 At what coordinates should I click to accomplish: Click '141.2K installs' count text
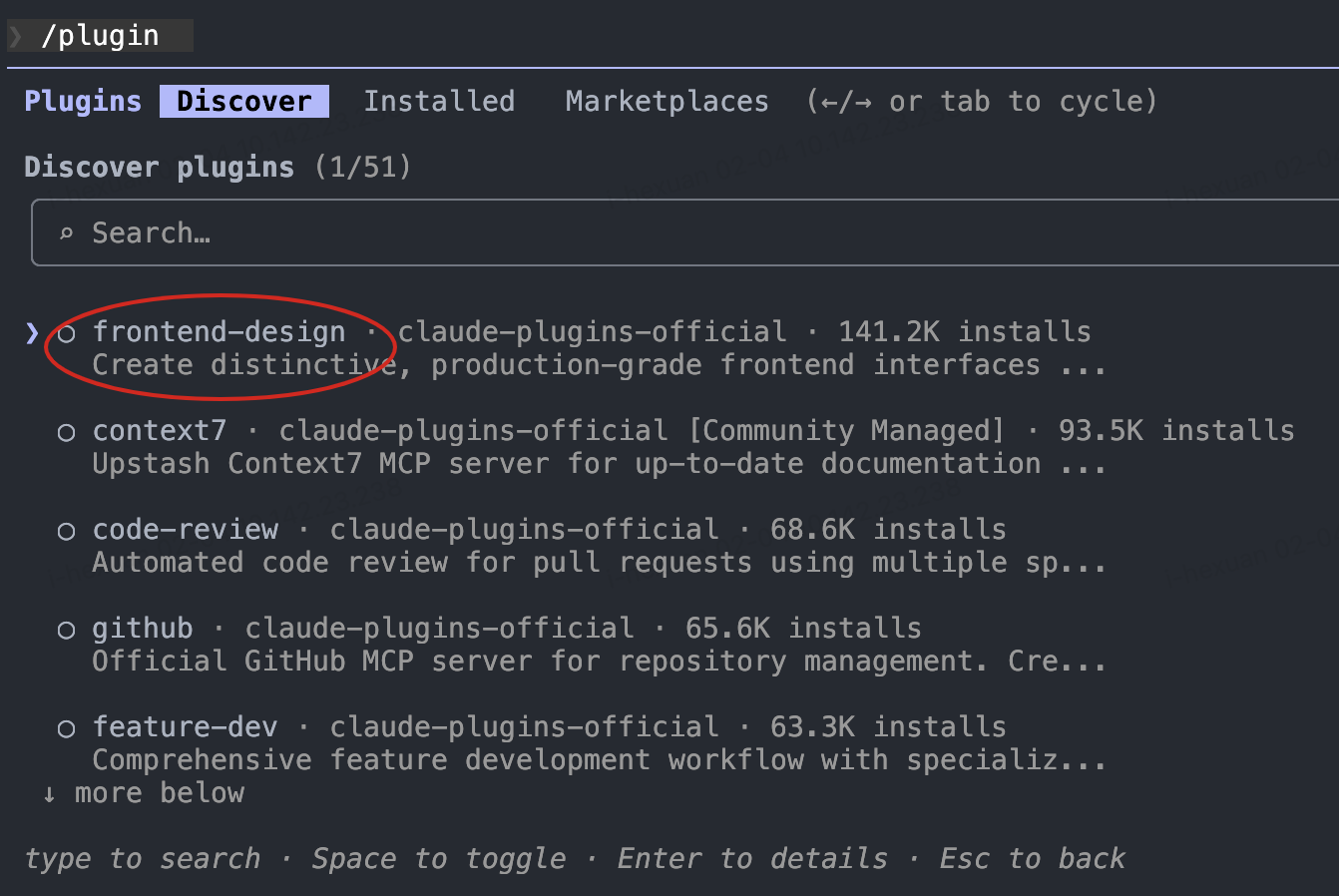pos(964,331)
